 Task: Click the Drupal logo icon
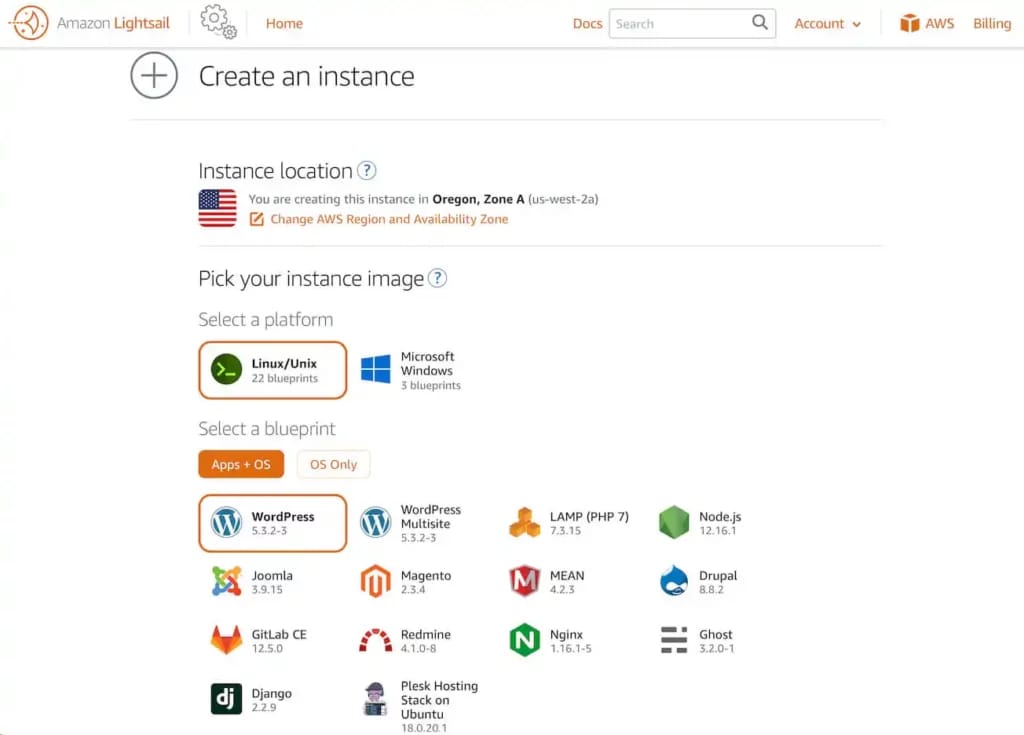pos(674,581)
